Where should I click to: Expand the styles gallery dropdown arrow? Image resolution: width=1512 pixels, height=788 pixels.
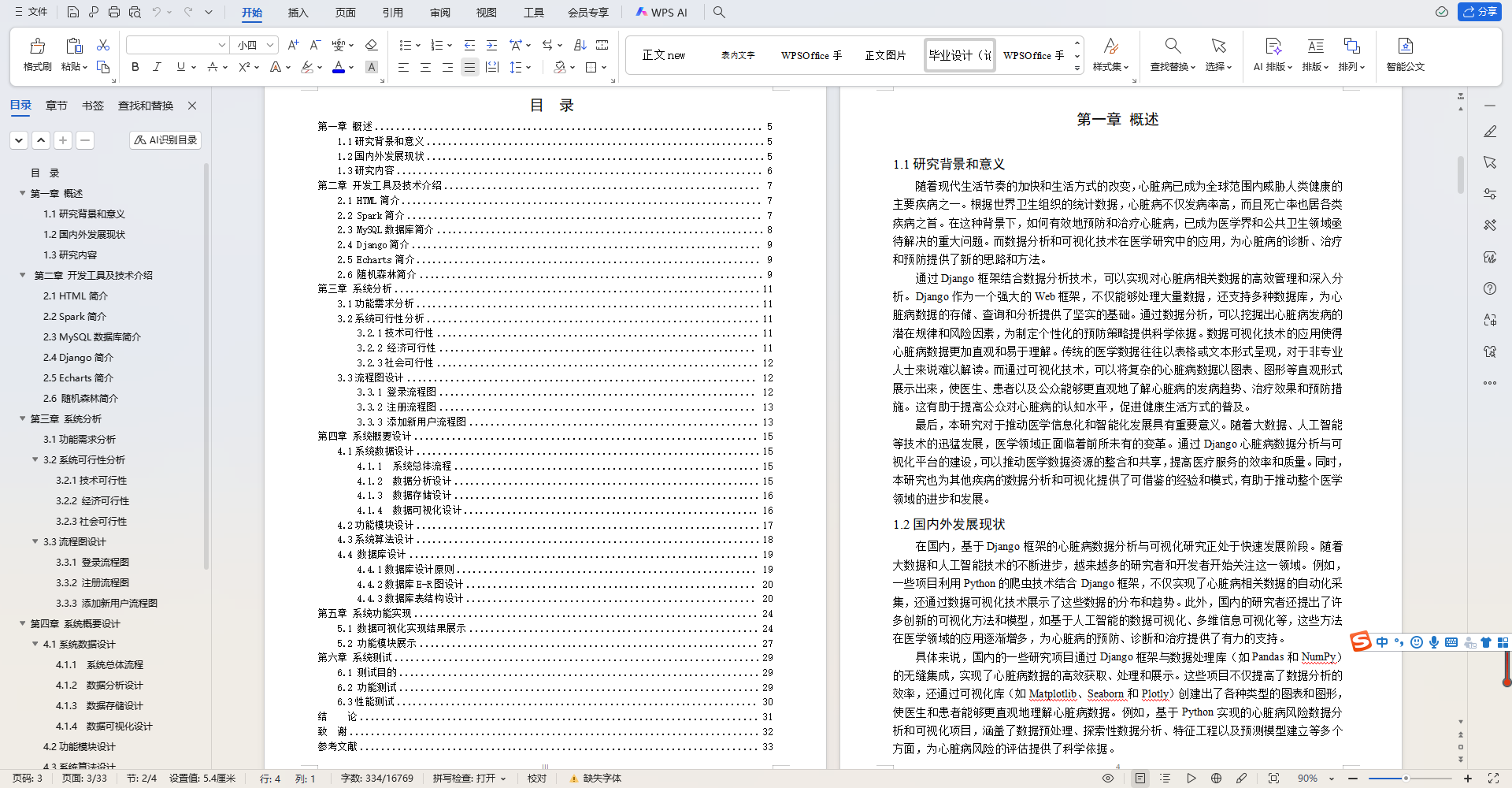pyautogui.click(x=1077, y=69)
